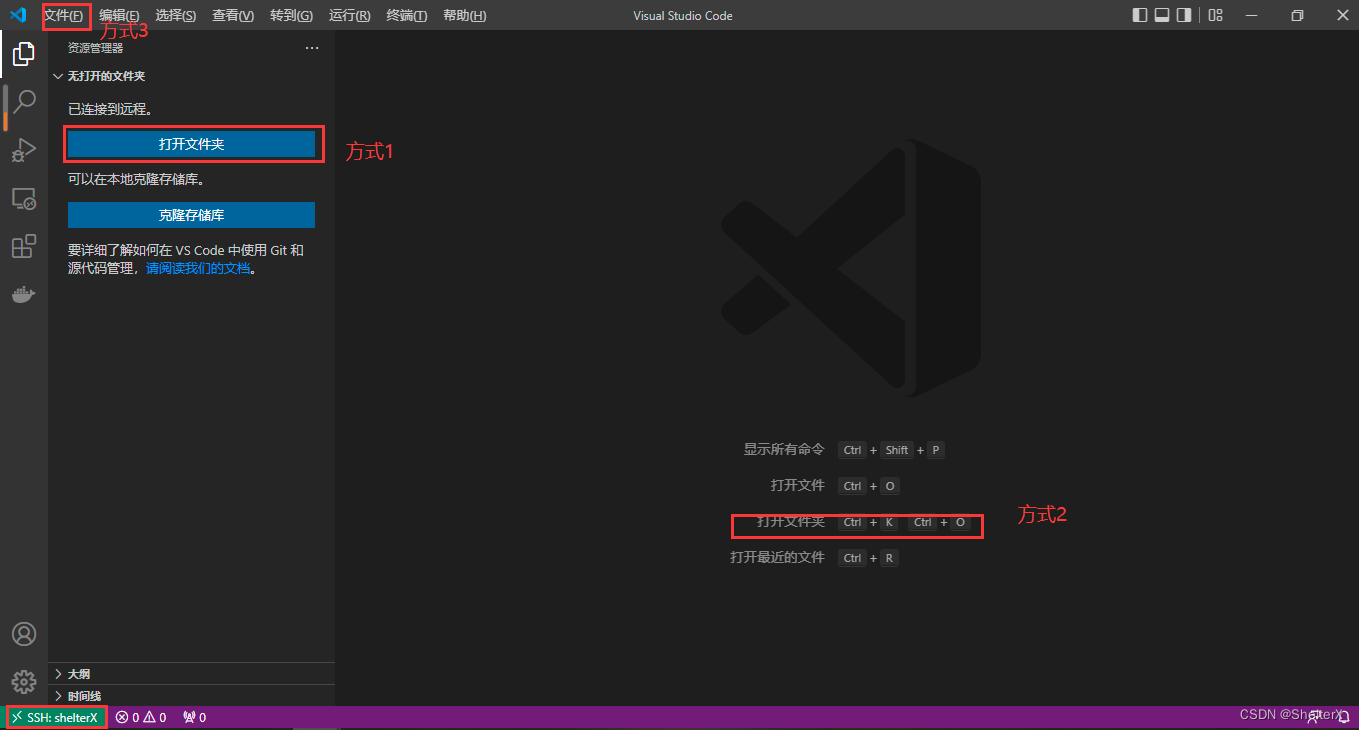
Task: Open the Search view in activity bar
Action: click(x=24, y=102)
